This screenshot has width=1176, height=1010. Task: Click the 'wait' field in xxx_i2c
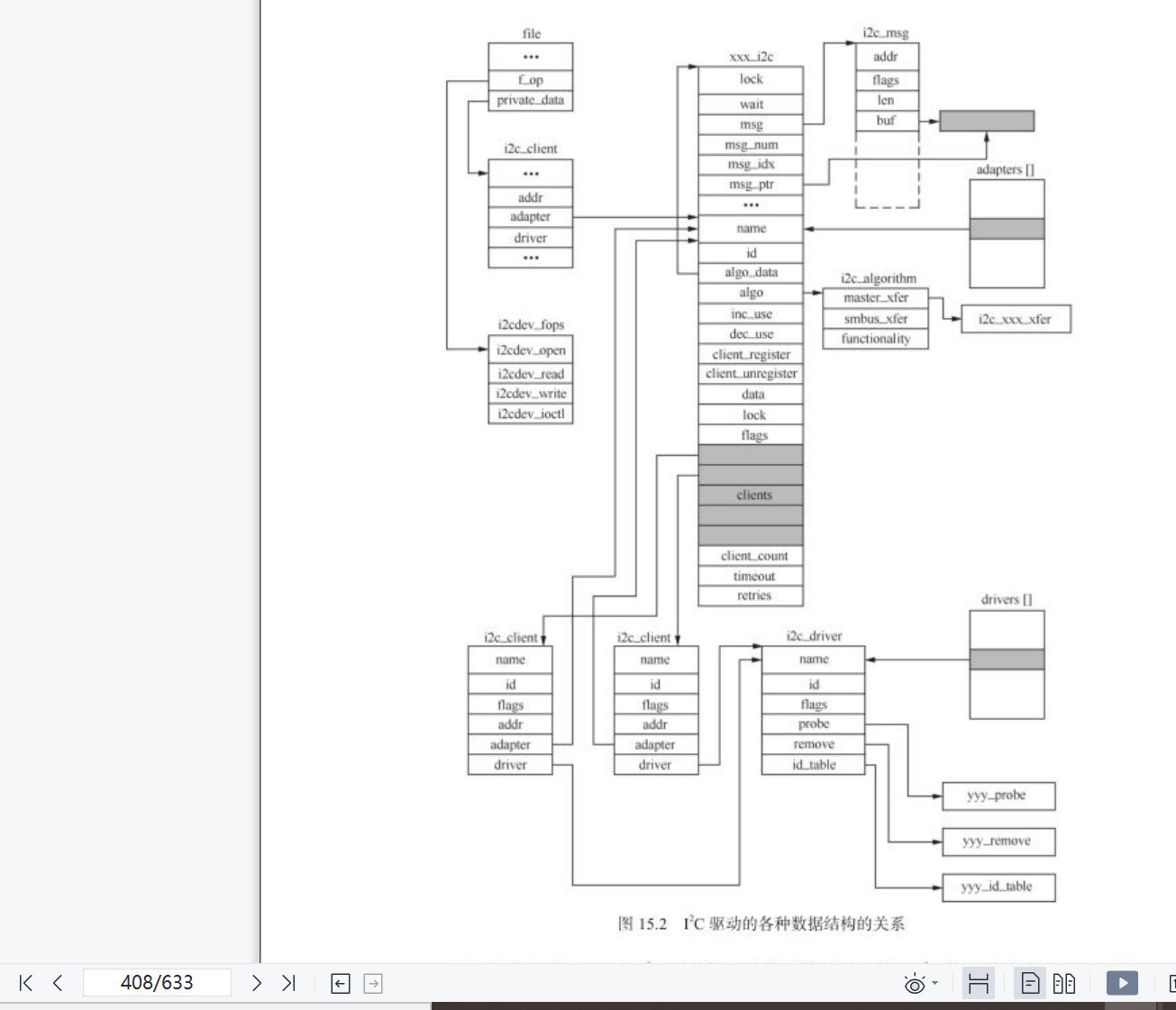click(x=751, y=105)
